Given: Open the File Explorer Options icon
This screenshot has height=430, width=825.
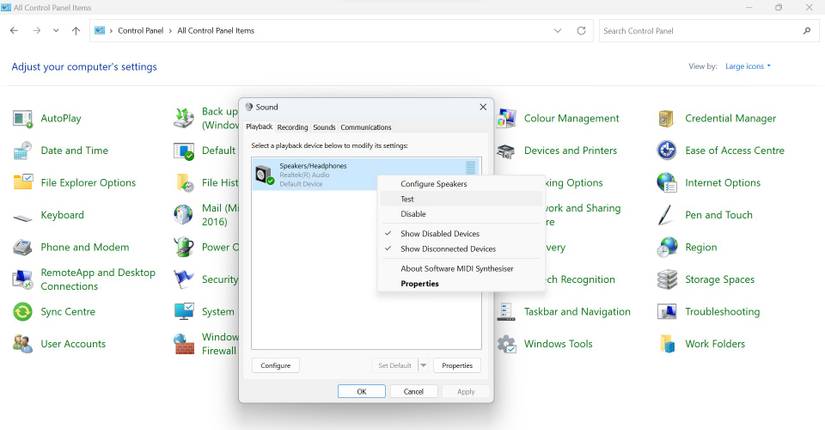Looking at the screenshot, I should (x=23, y=183).
